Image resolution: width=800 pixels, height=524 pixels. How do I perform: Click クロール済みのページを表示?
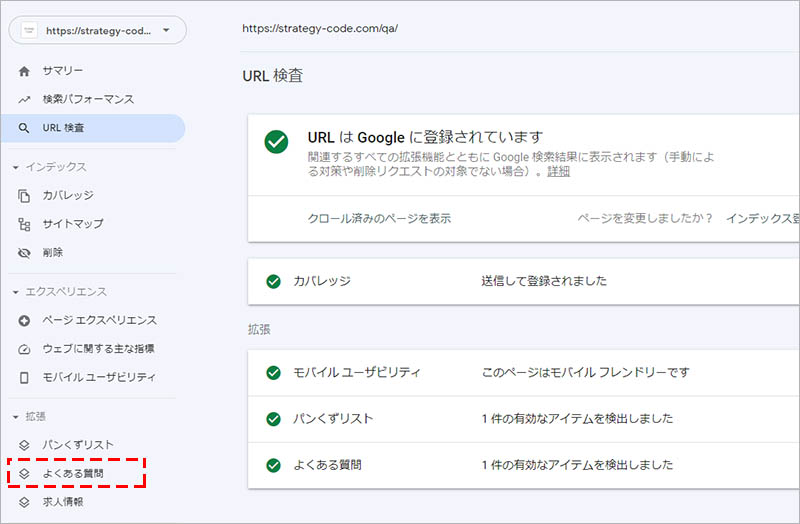(379, 218)
